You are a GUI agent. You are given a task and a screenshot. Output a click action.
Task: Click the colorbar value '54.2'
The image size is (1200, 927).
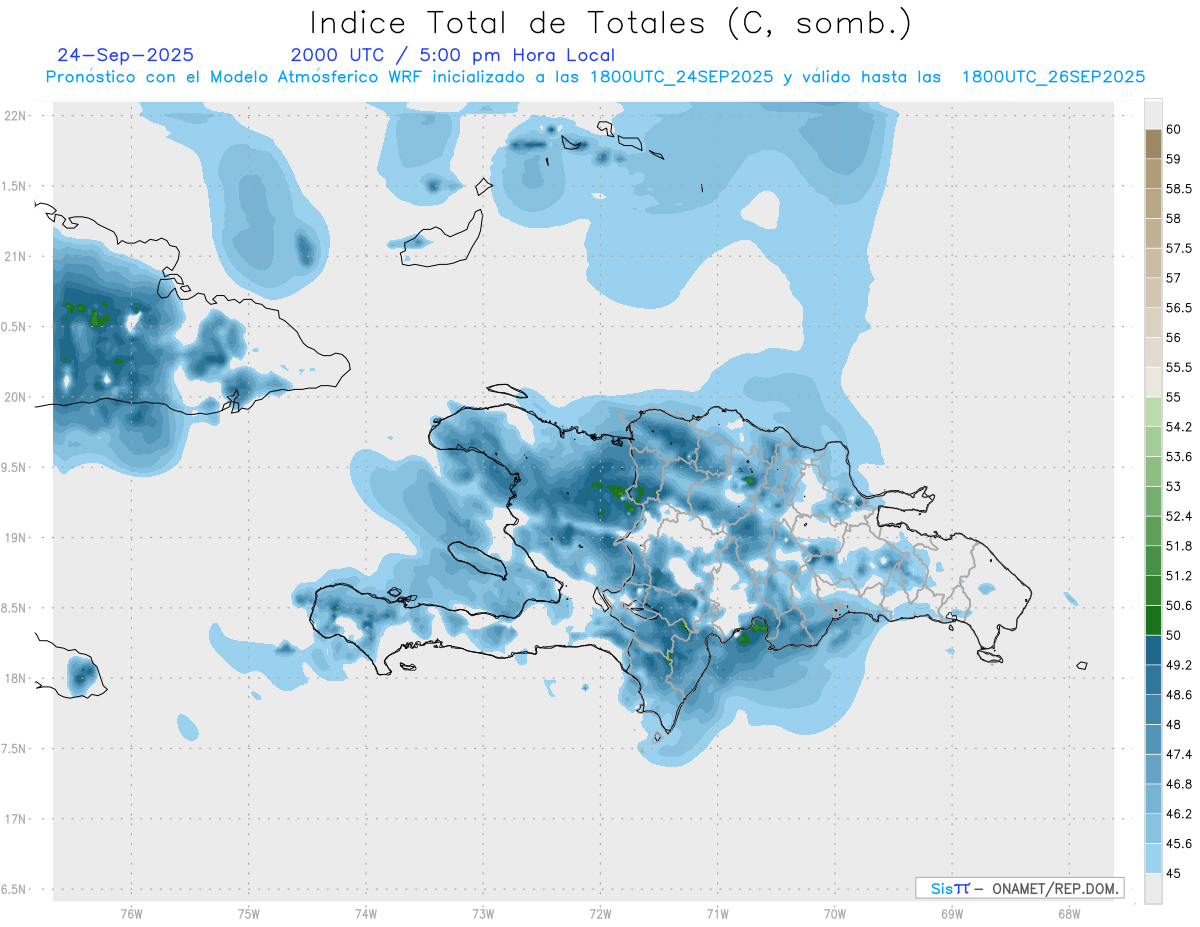(x=1179, y=427)
